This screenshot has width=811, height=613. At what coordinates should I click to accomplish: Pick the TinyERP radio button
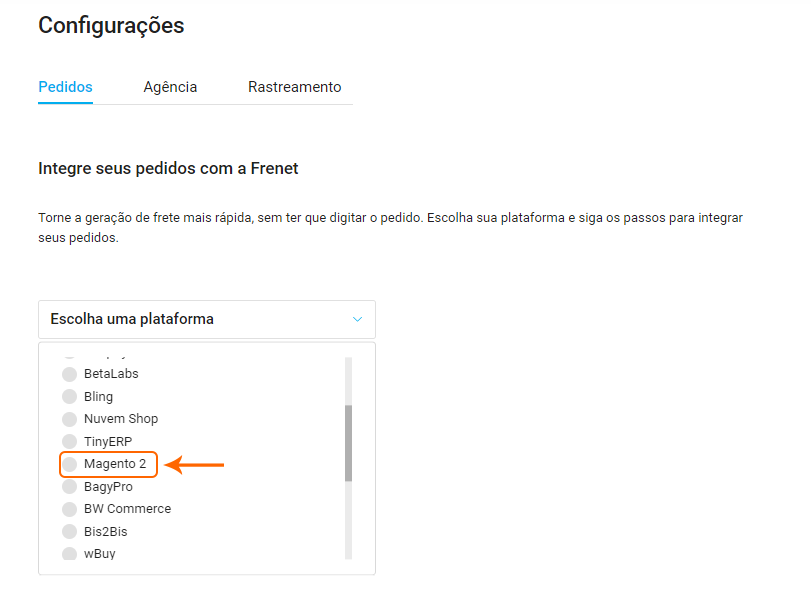(69, 442)
